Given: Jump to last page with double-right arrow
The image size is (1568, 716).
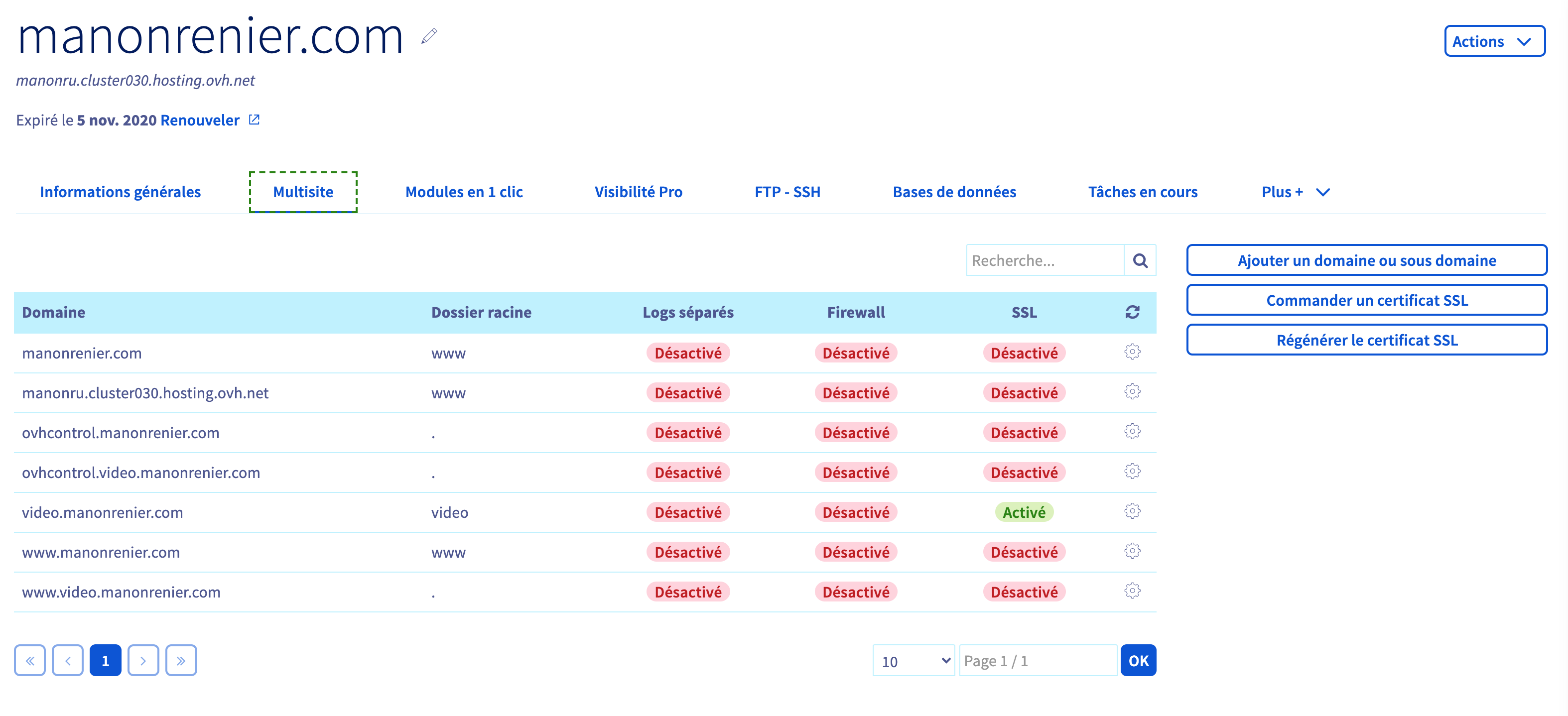Looking at the screenshot, I should pos(181,660).
